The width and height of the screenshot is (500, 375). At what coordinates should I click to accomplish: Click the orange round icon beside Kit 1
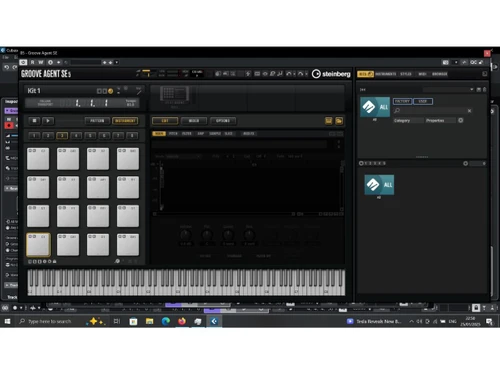[110, 91]
